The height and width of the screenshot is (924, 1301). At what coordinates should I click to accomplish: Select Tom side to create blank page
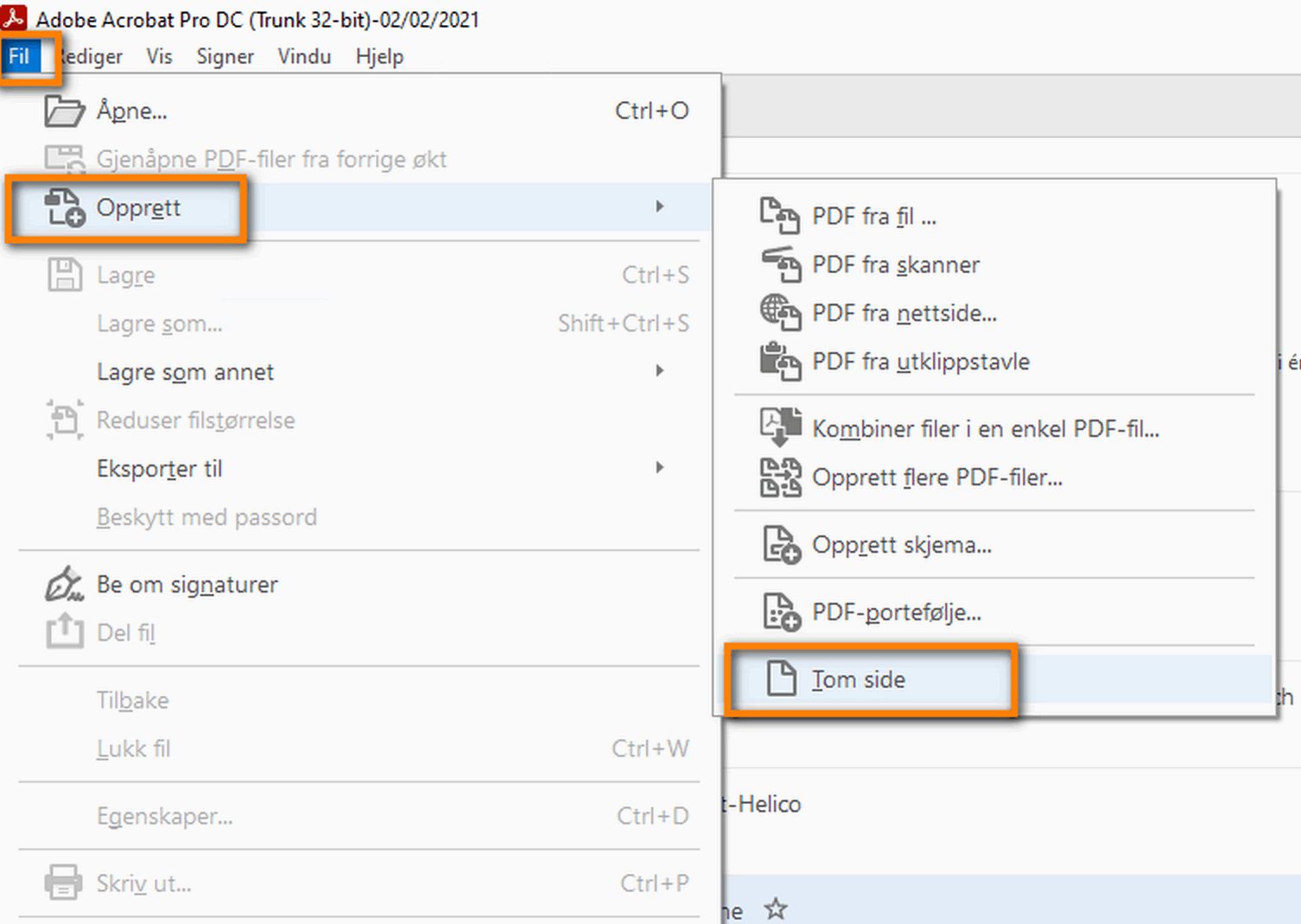point(858,680)
